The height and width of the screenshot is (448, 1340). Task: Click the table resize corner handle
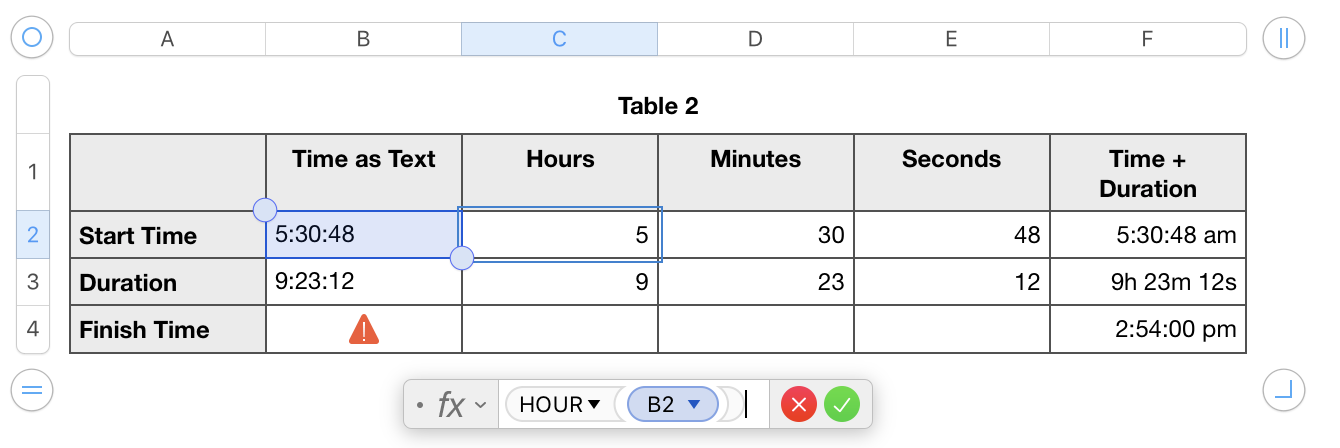[x=1284, y=389]
